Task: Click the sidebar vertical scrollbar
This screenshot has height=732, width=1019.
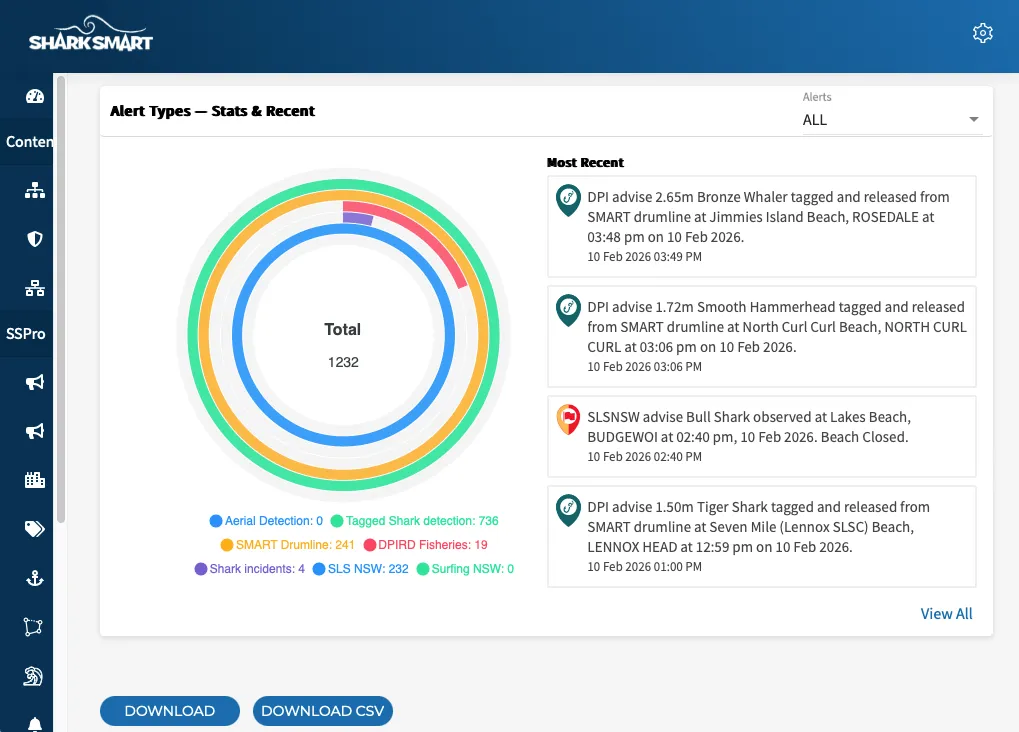Action: (x=61, y=299)
